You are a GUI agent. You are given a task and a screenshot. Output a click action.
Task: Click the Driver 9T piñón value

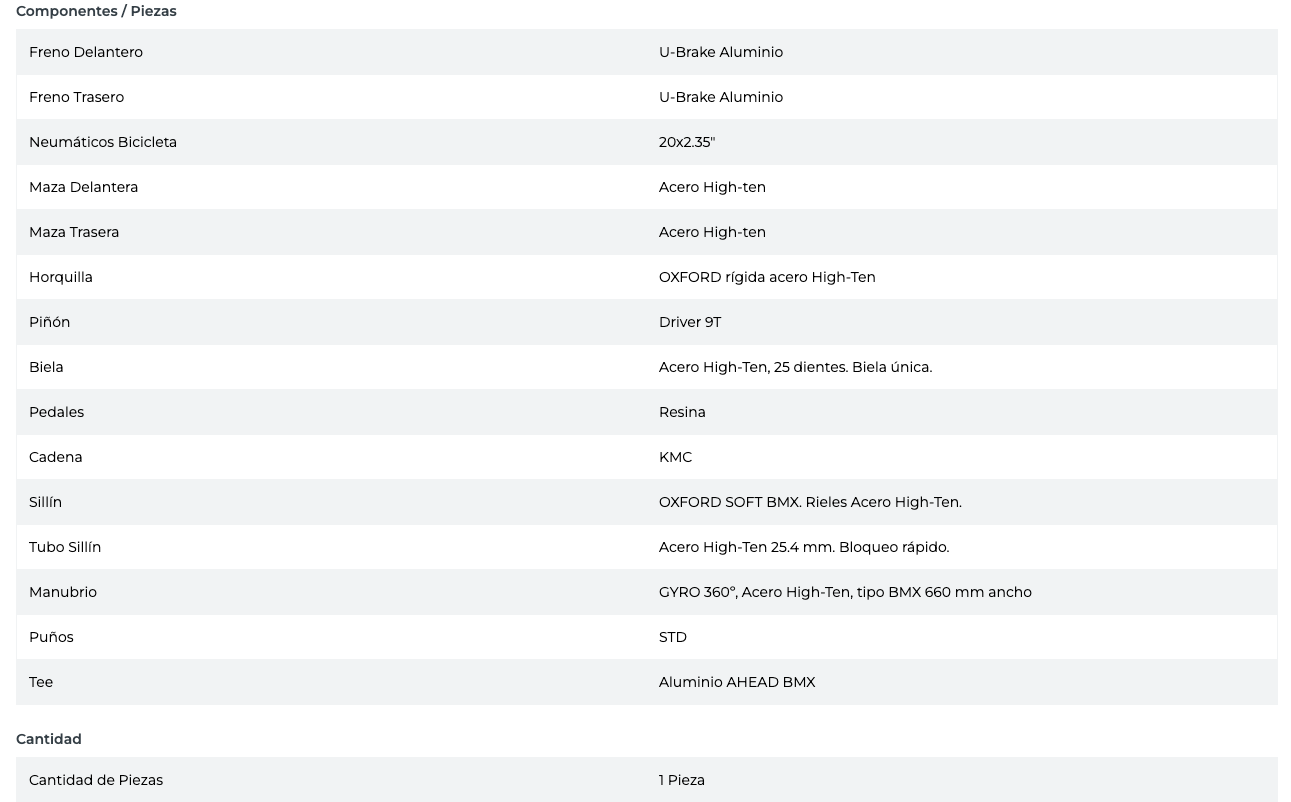pyautogui.click(x=689, y=322)
